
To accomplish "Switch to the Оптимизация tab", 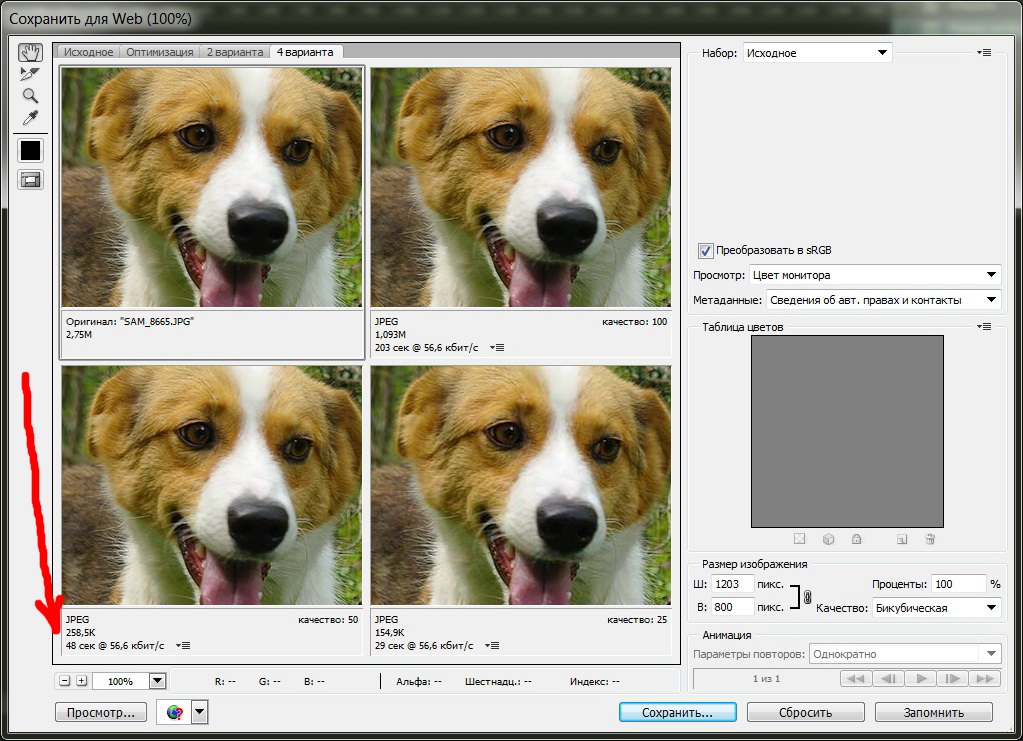I will click(x=160, y=52).
